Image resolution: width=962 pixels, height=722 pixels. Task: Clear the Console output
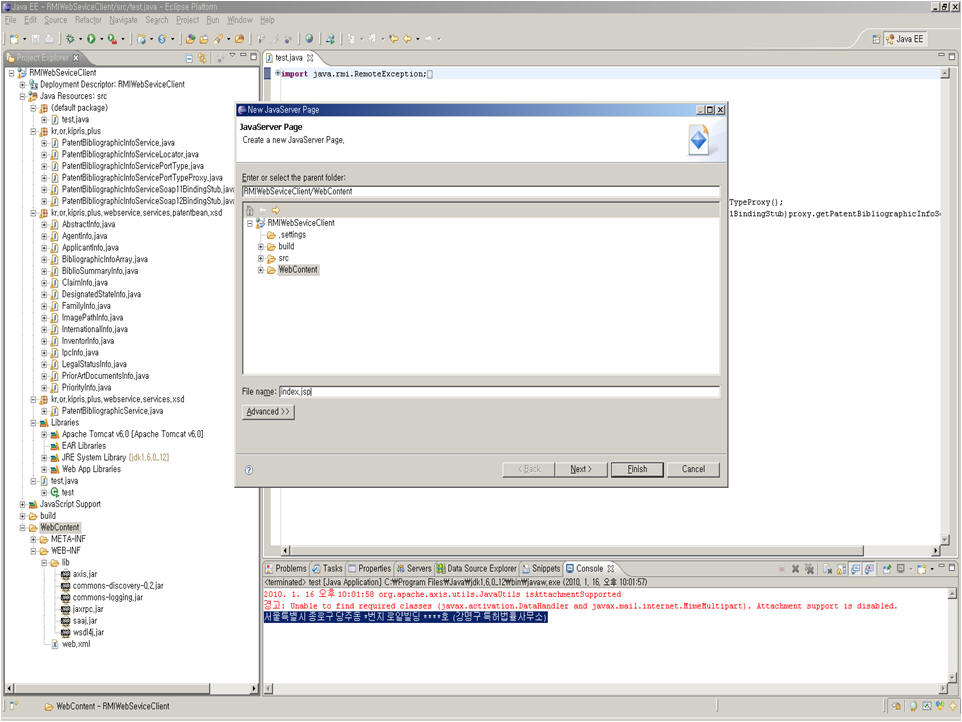825,568
